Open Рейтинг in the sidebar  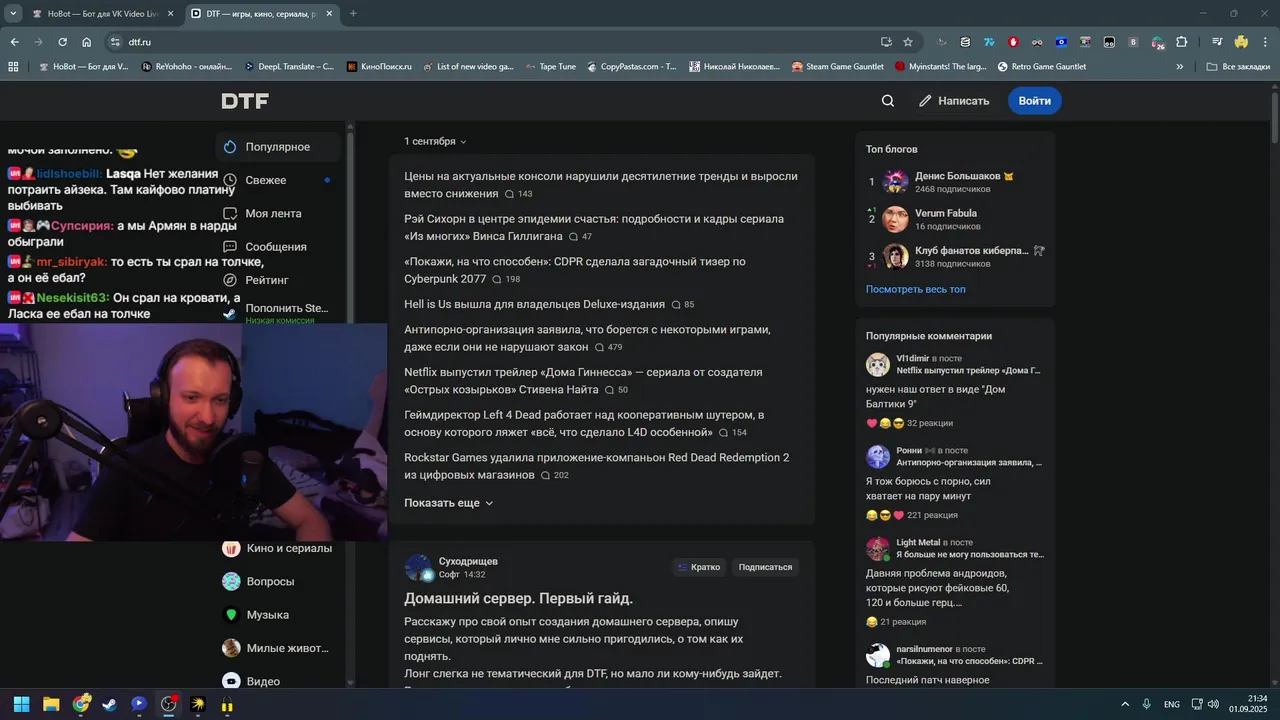(x=279, y=280)
